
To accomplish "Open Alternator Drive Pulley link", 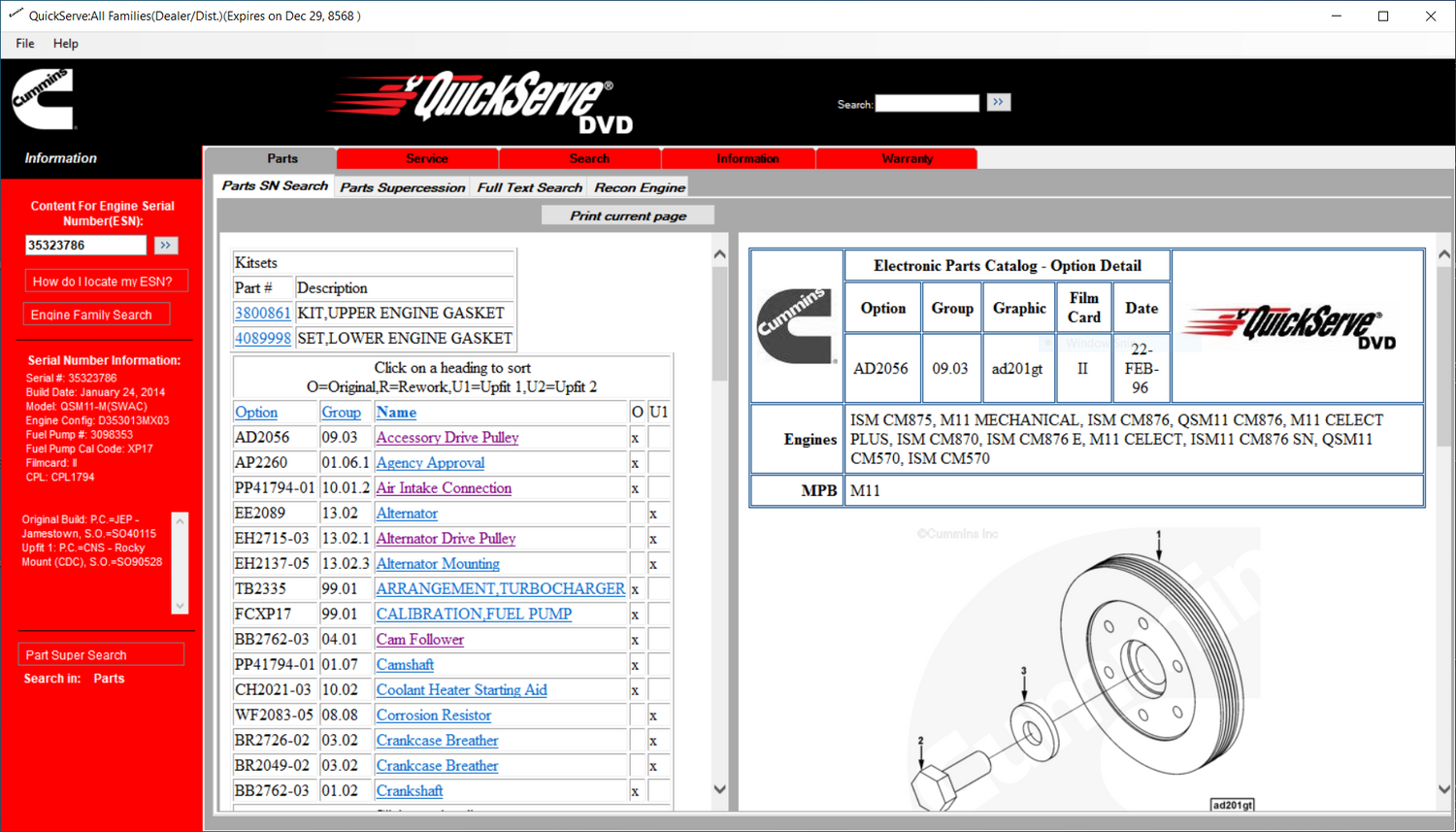I will 446,539.
